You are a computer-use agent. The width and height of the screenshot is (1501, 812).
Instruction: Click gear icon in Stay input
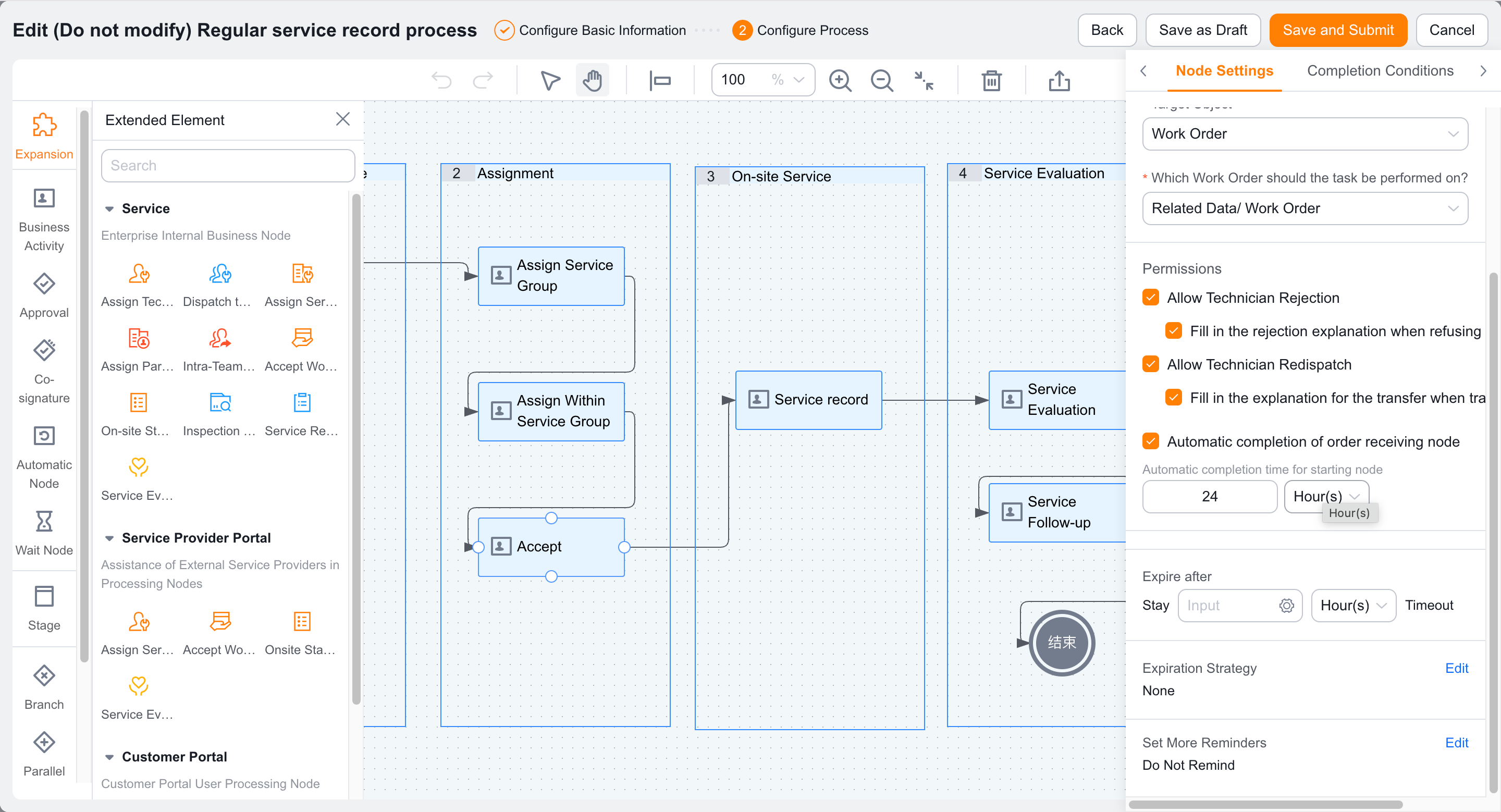[x=1286, y=605]
